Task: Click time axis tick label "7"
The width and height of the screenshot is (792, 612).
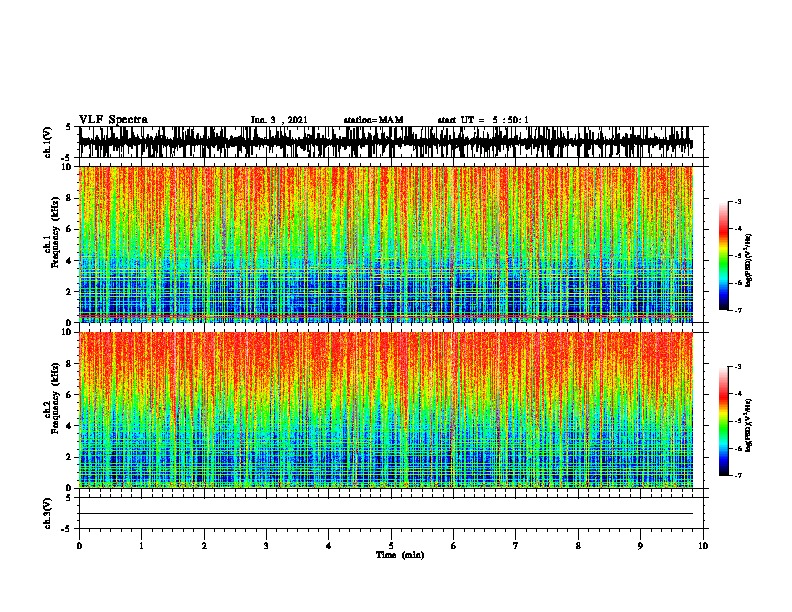Action: tap(516, 546)
